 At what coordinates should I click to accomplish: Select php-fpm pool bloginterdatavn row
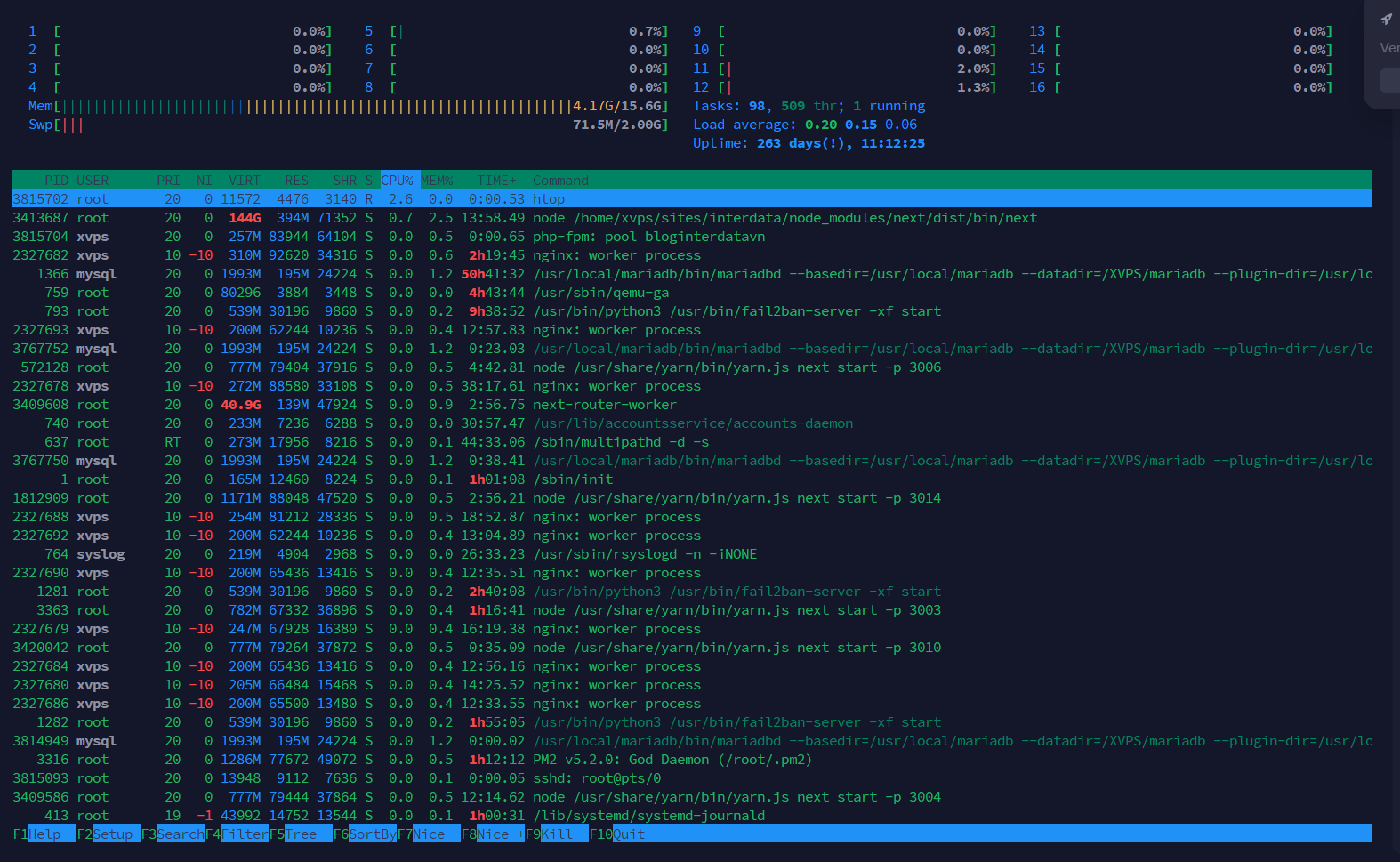(x=692, y=237)
